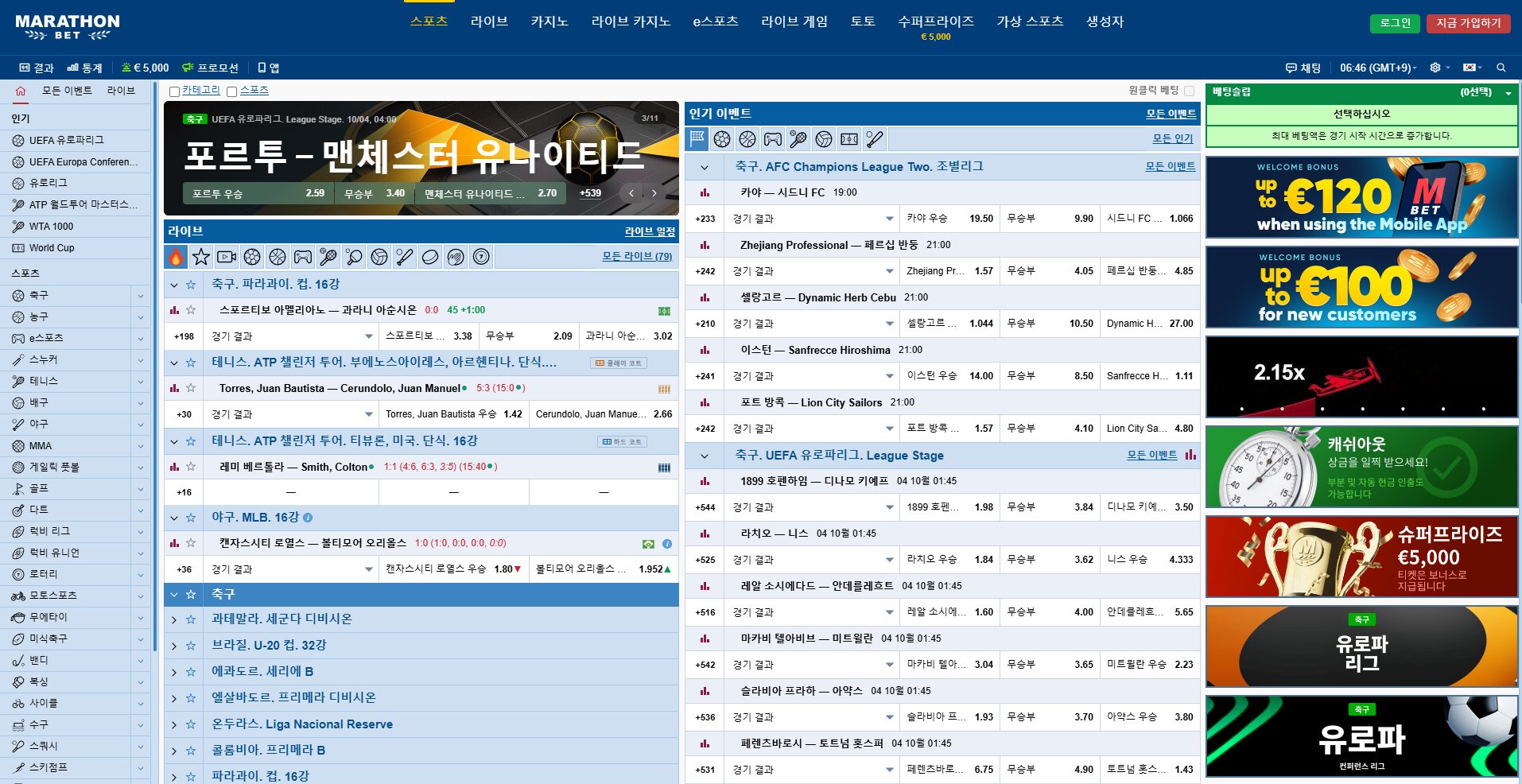Open the 캐쉬아웃 promo banner
The width and height of the screenshot is (1522, 784).
(x=1362, y=467)
